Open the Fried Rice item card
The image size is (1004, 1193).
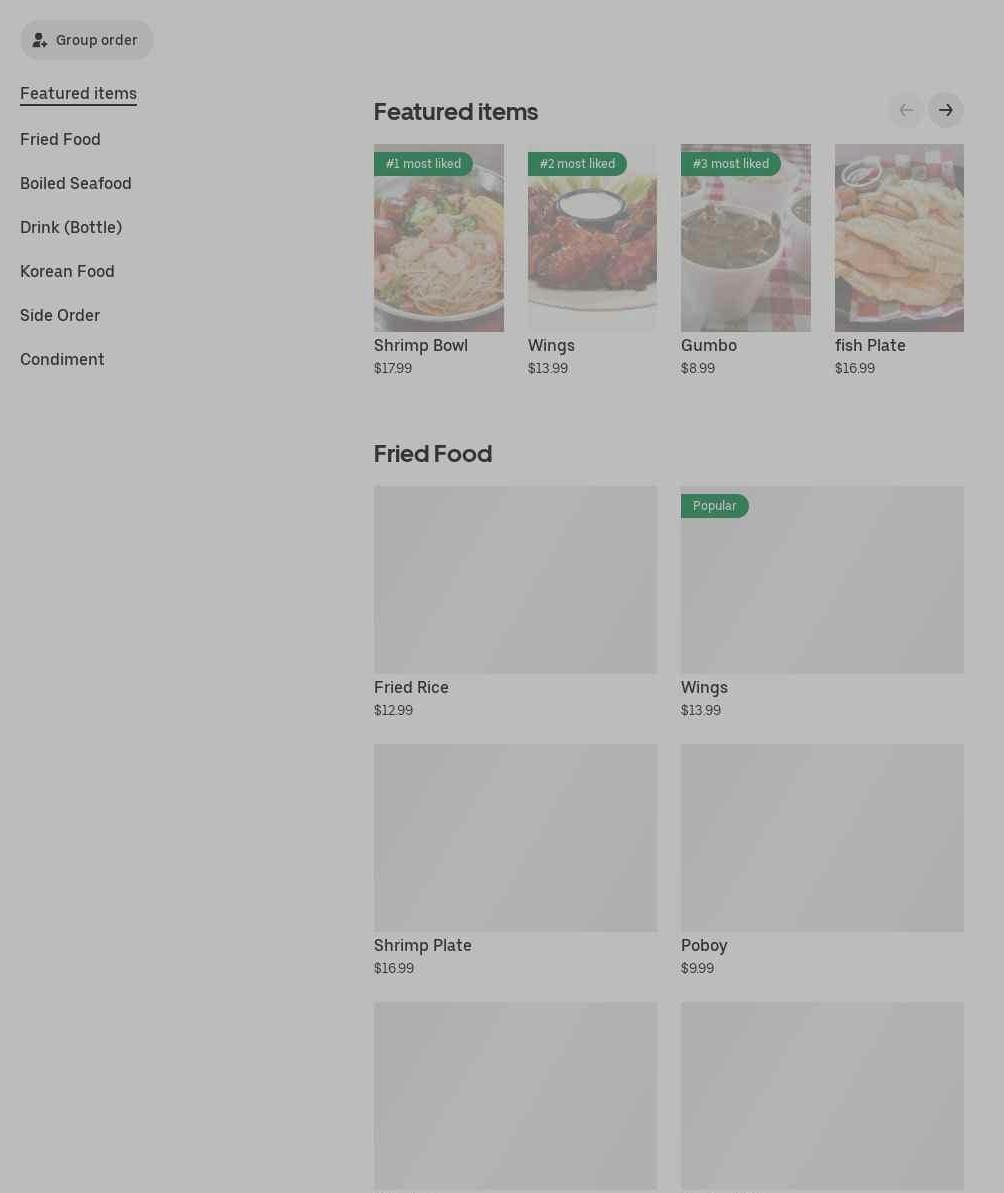point(516,602)
